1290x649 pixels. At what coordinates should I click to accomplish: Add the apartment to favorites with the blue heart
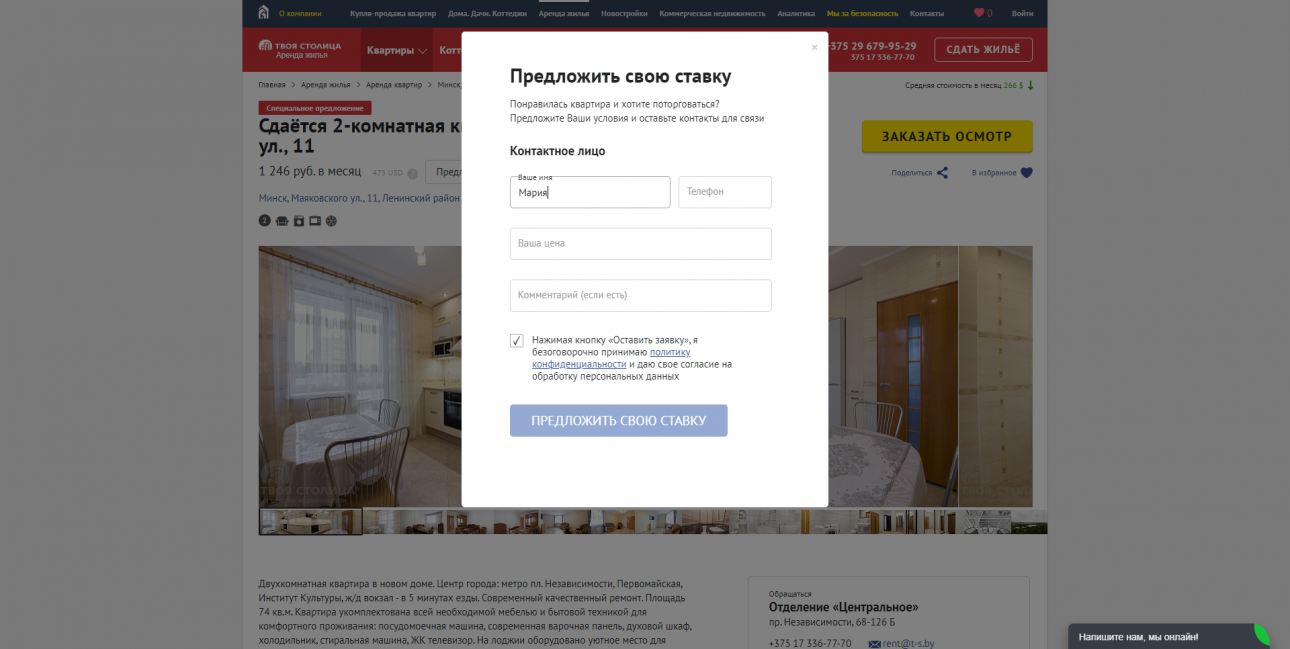pyautogui.click(x=1026, y=173)
